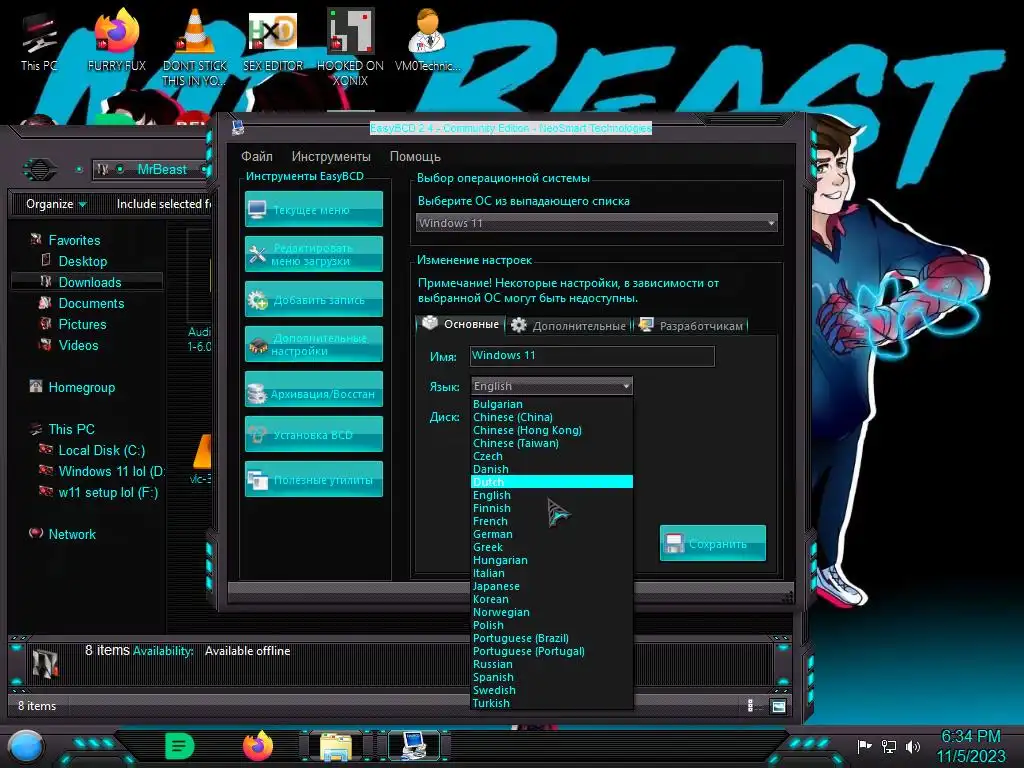
Task: Choose Finnish from the language list
Action: pyautogui.click(x=551, y=508)
